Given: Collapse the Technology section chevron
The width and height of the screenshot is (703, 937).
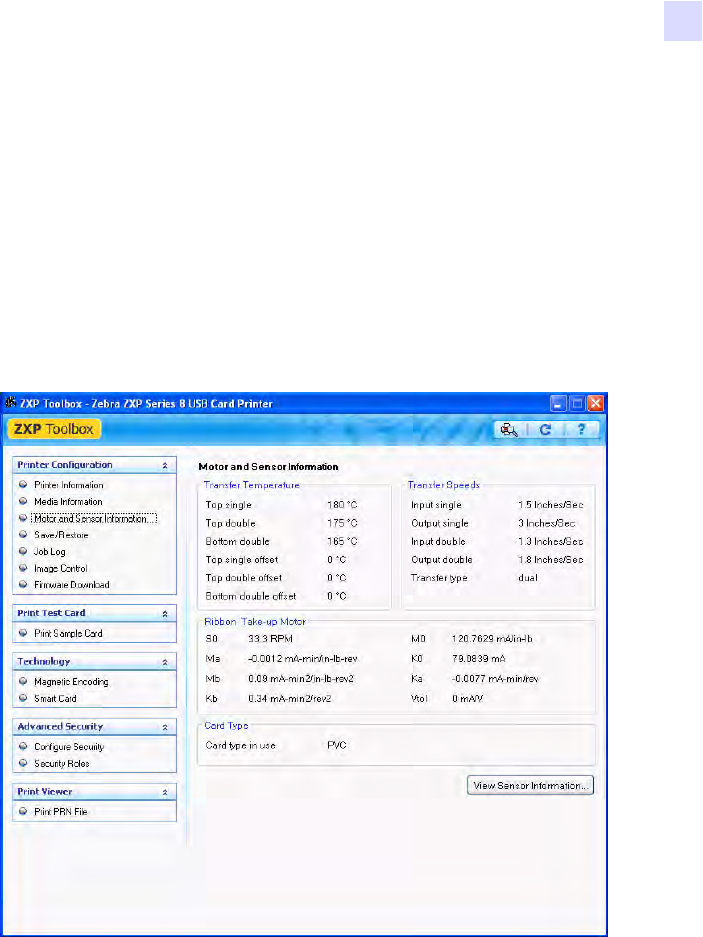Looking at the screenshot, I should click(x=165, y=662).
